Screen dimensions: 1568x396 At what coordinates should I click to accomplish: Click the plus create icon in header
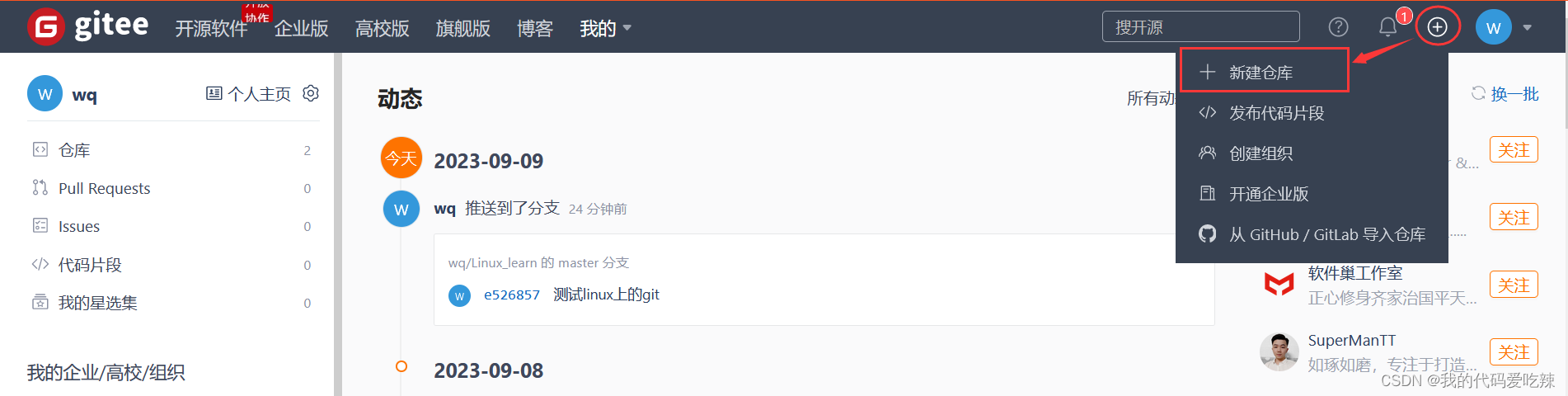[1438, 27]
